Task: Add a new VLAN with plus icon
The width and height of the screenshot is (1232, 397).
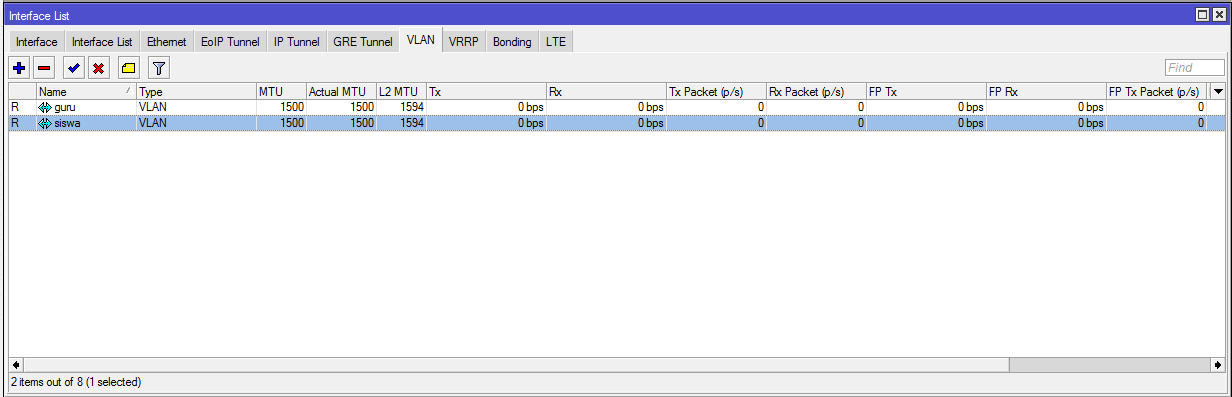Action: (19, 68)
